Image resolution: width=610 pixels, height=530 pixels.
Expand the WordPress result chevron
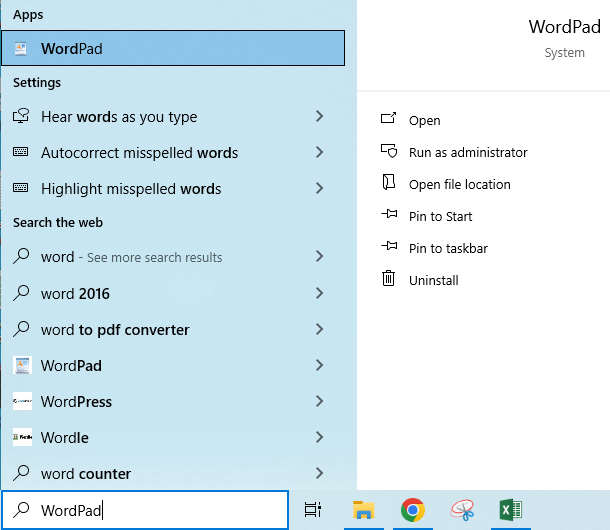[319, 401]
